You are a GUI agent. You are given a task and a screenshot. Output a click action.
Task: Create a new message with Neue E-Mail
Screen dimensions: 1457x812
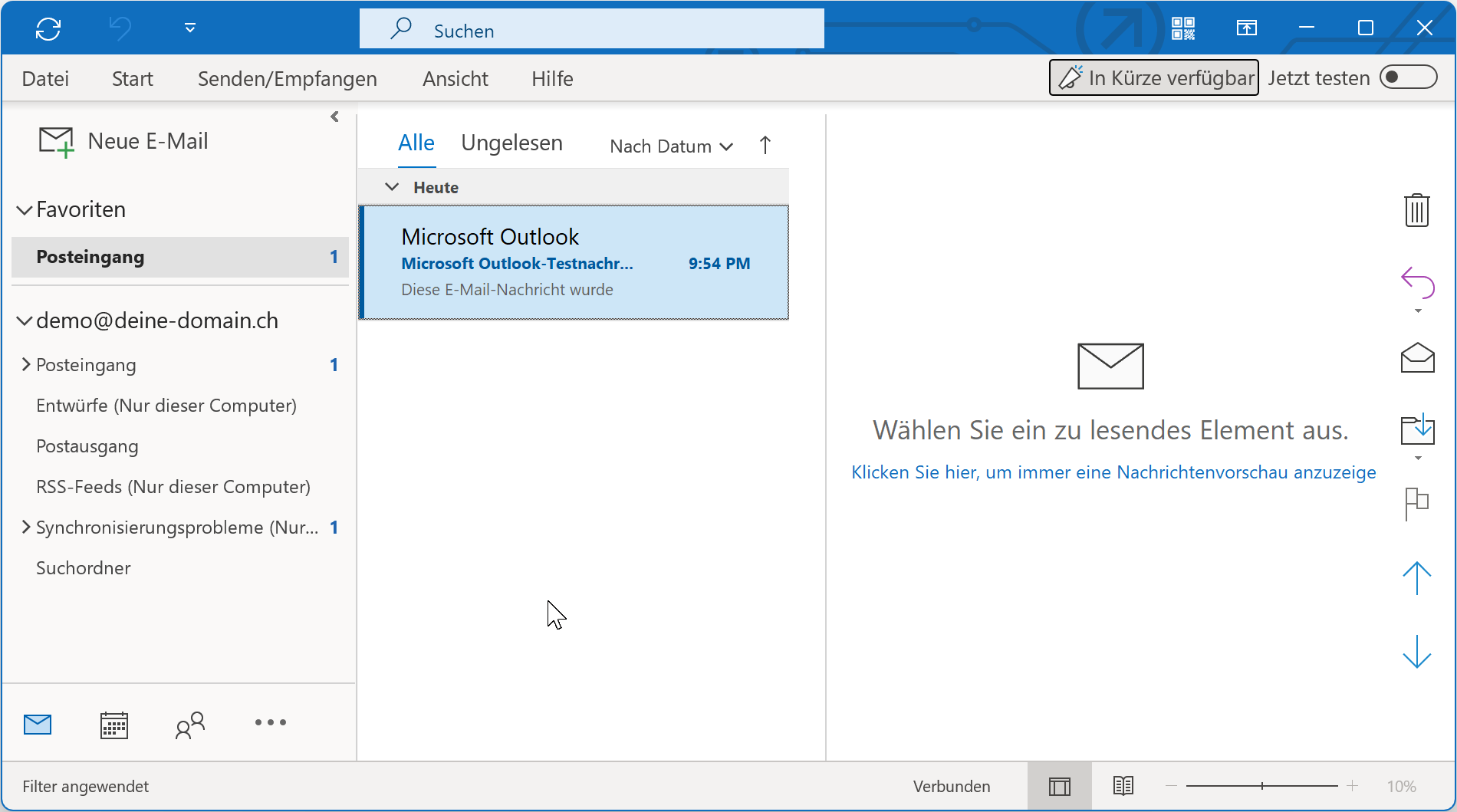coord(123,142)
